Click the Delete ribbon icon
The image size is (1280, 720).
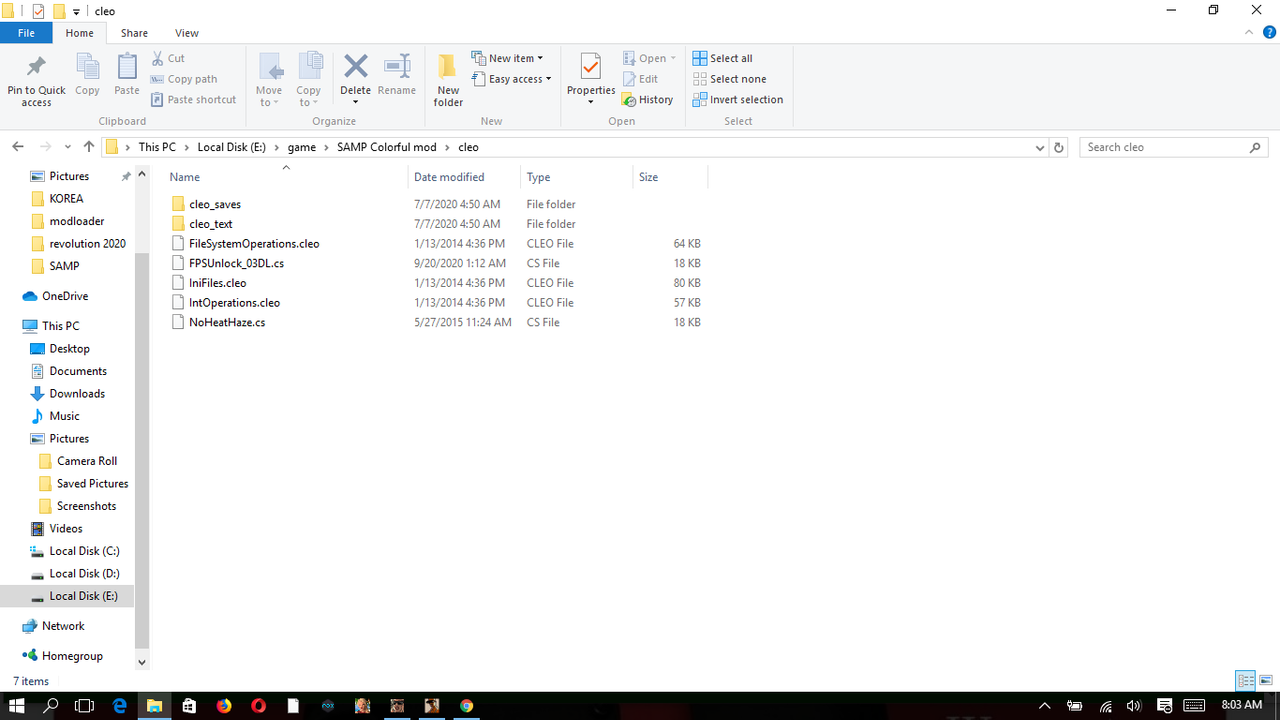click(x=355, y=81)
